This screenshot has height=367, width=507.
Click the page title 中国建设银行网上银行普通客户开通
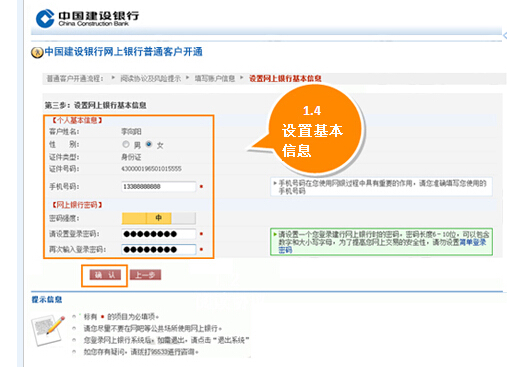(x=123, y=52)
